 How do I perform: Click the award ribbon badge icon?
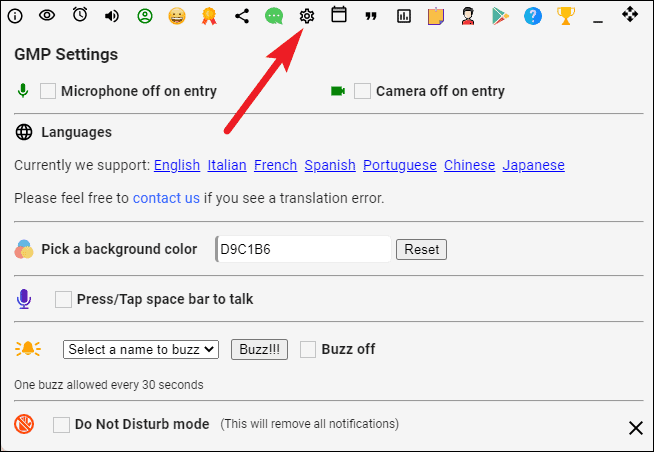[x=209, y=16]
